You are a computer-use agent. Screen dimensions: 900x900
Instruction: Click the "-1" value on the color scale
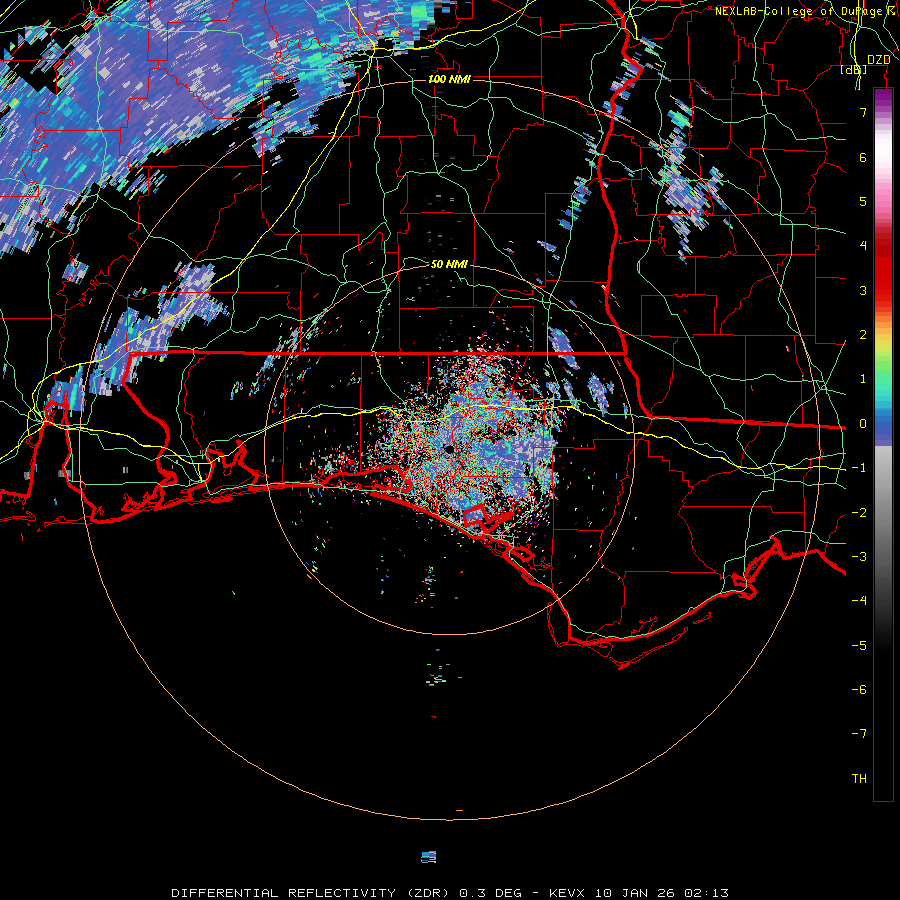(x=859, y=468)
